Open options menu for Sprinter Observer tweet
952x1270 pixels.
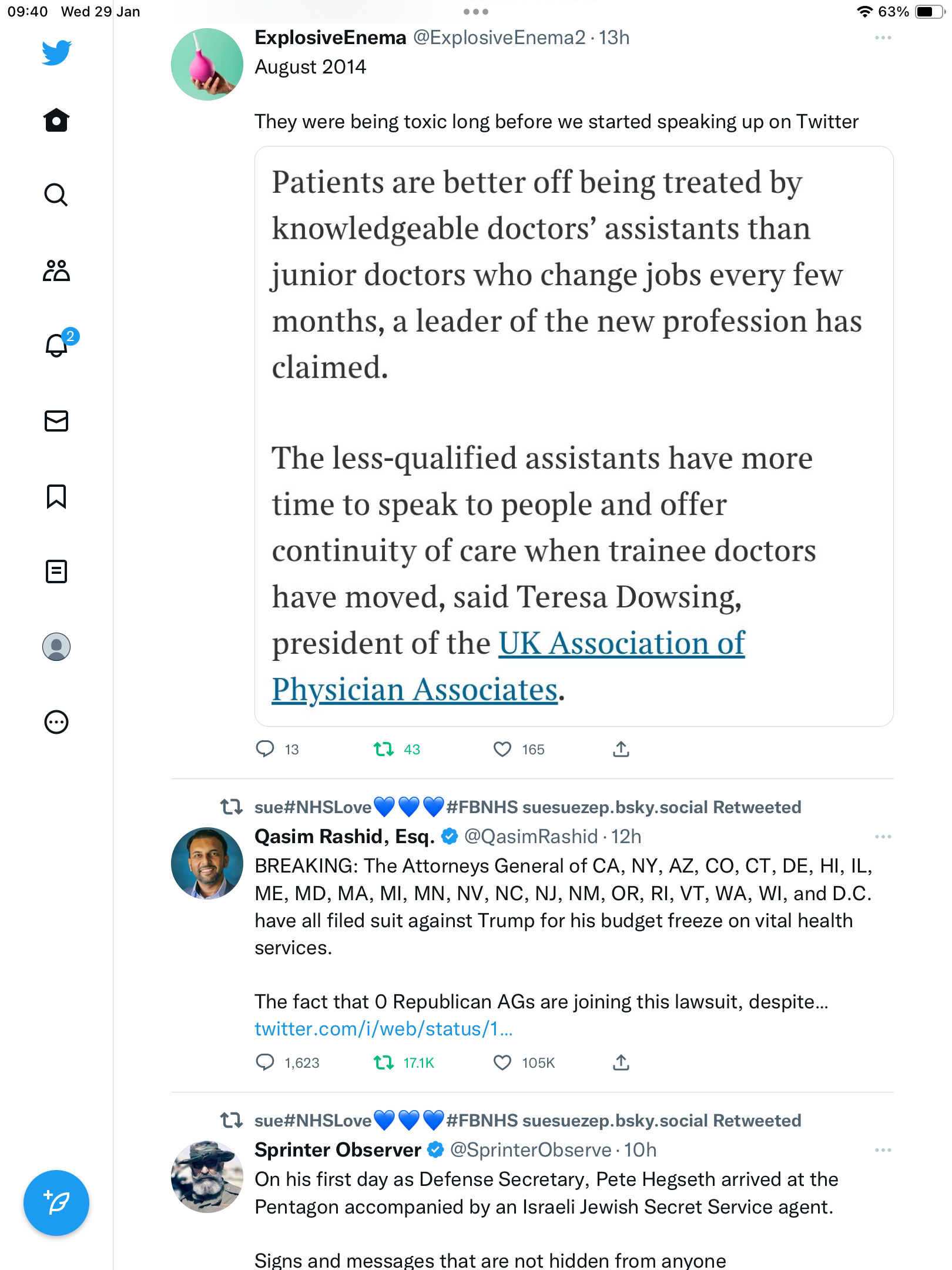tap(883, 1150)
